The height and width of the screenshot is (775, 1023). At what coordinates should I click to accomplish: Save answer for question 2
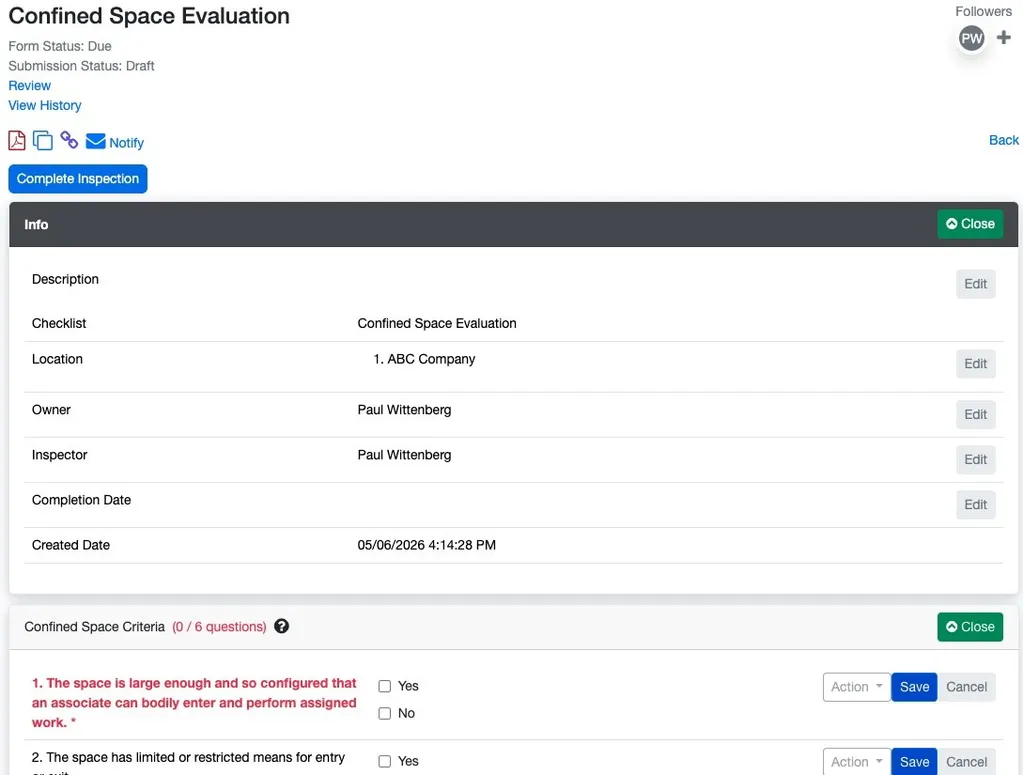coord(914,761)
